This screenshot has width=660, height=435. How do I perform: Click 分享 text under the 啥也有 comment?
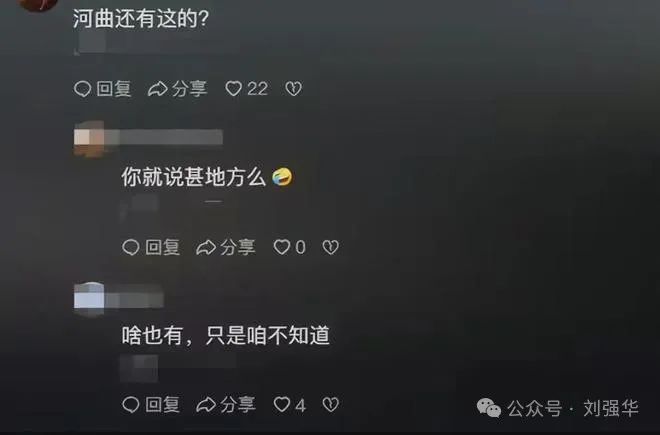click(x=238, y=405)
